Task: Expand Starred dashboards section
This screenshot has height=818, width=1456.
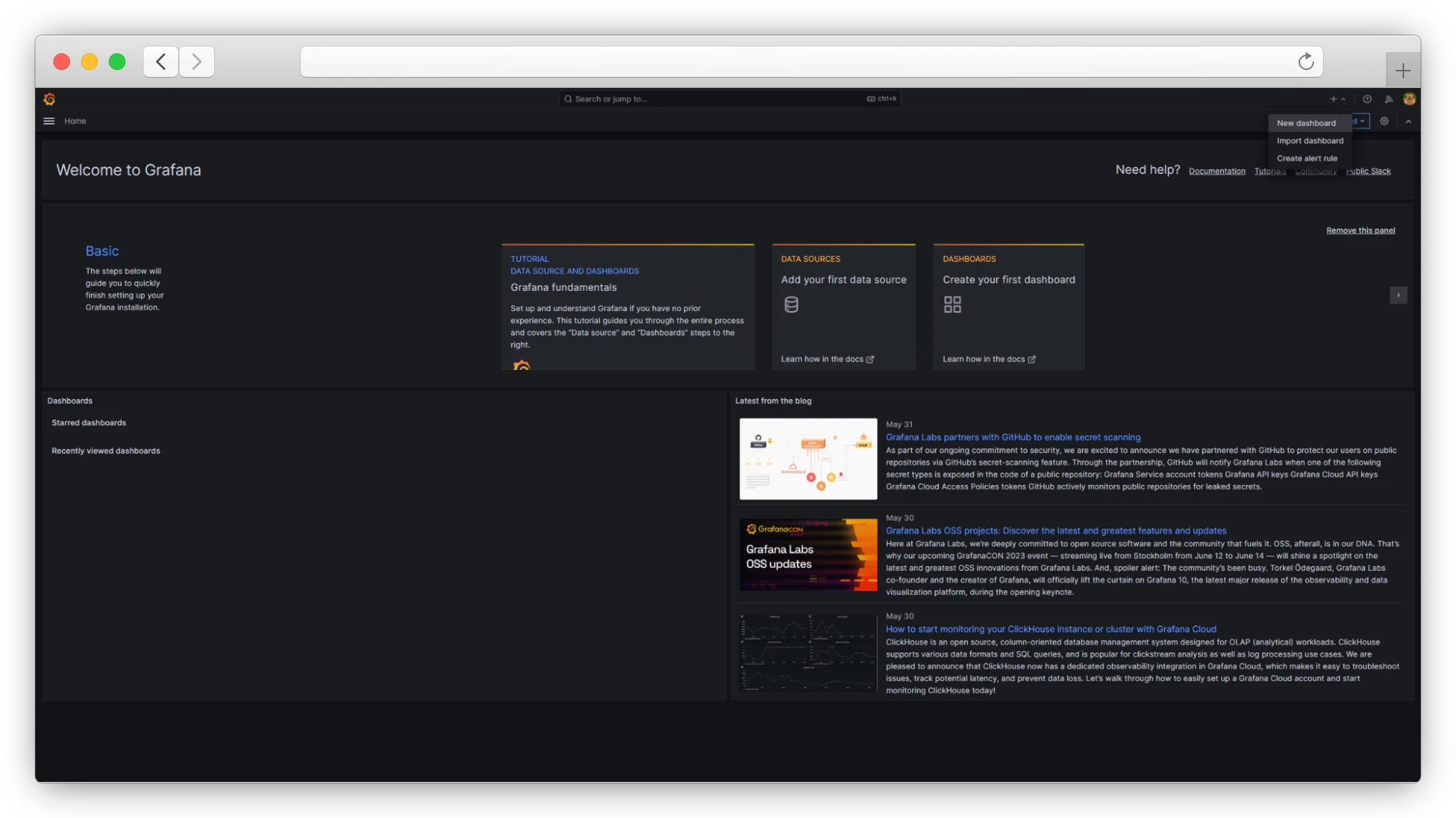Action: click(88, 423)
